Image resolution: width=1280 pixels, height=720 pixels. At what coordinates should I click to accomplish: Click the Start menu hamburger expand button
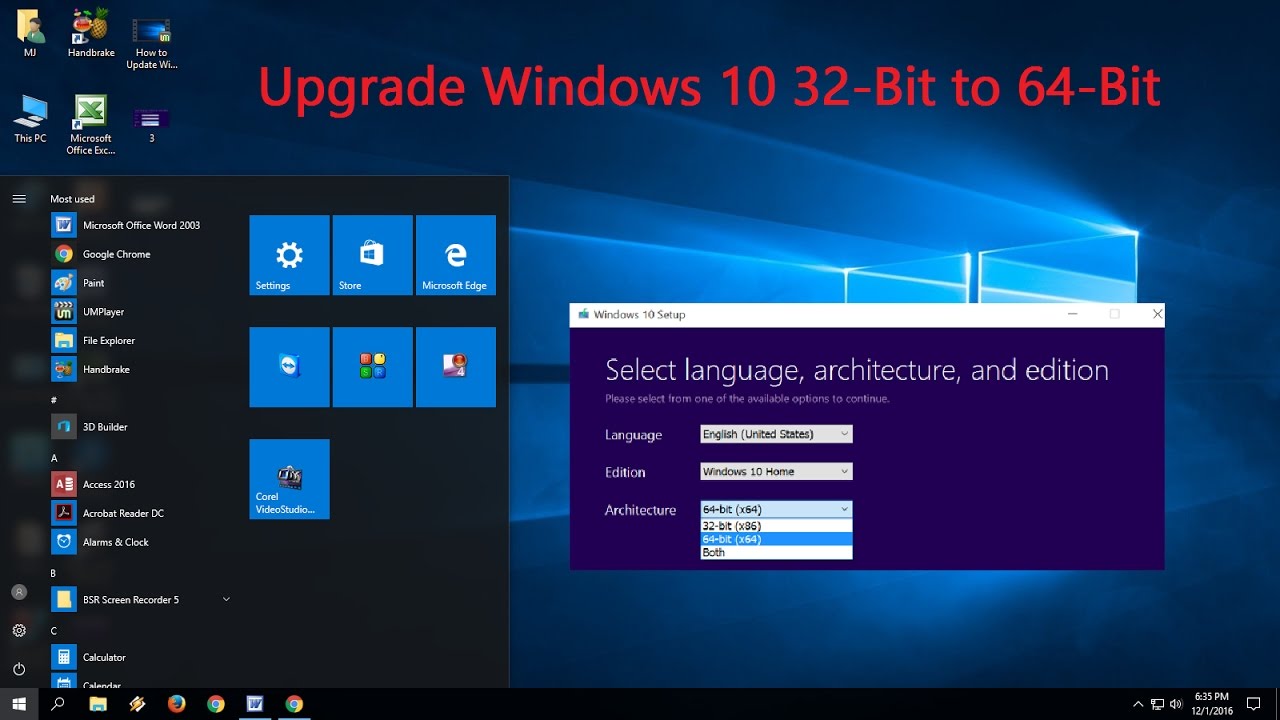tap(19, 199)
